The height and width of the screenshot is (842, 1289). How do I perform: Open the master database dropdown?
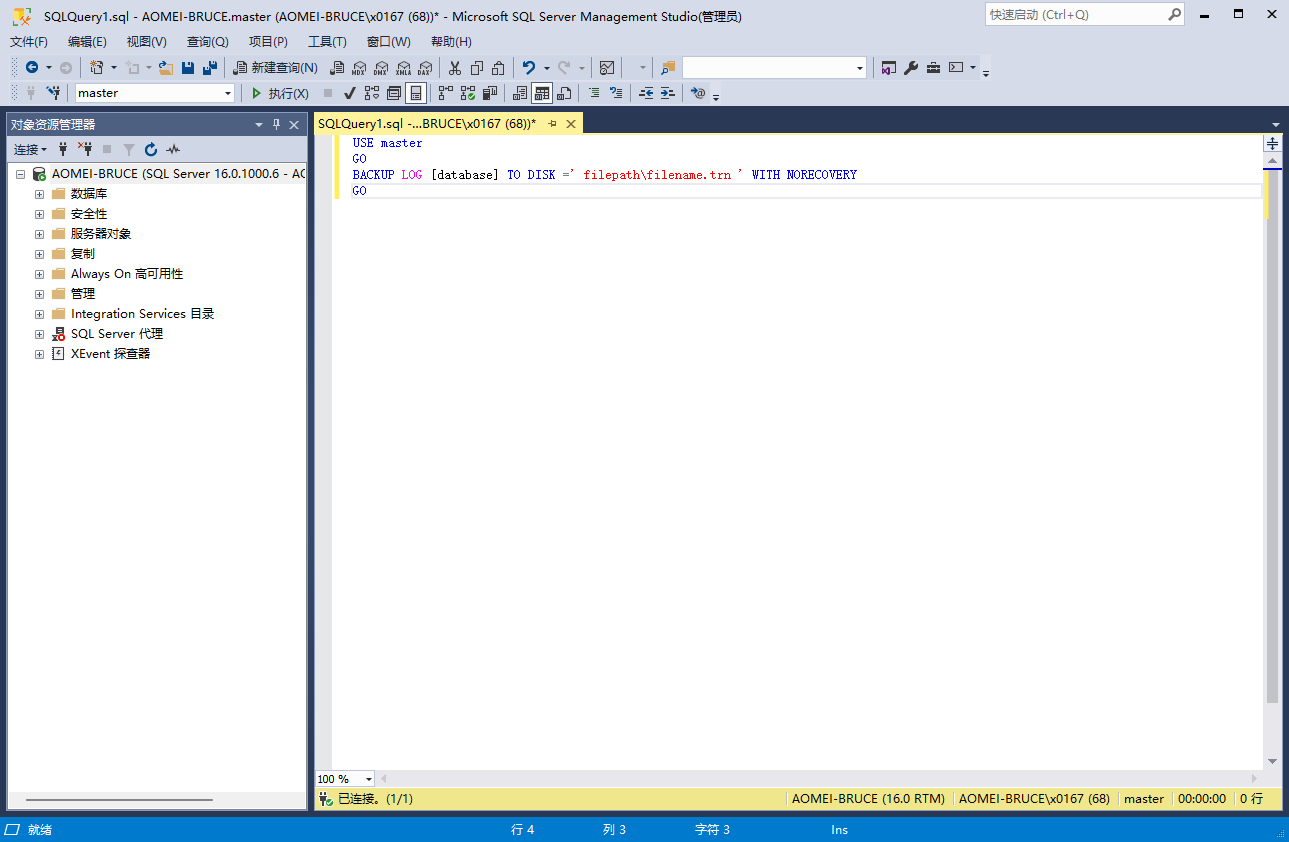click(228, 93)
